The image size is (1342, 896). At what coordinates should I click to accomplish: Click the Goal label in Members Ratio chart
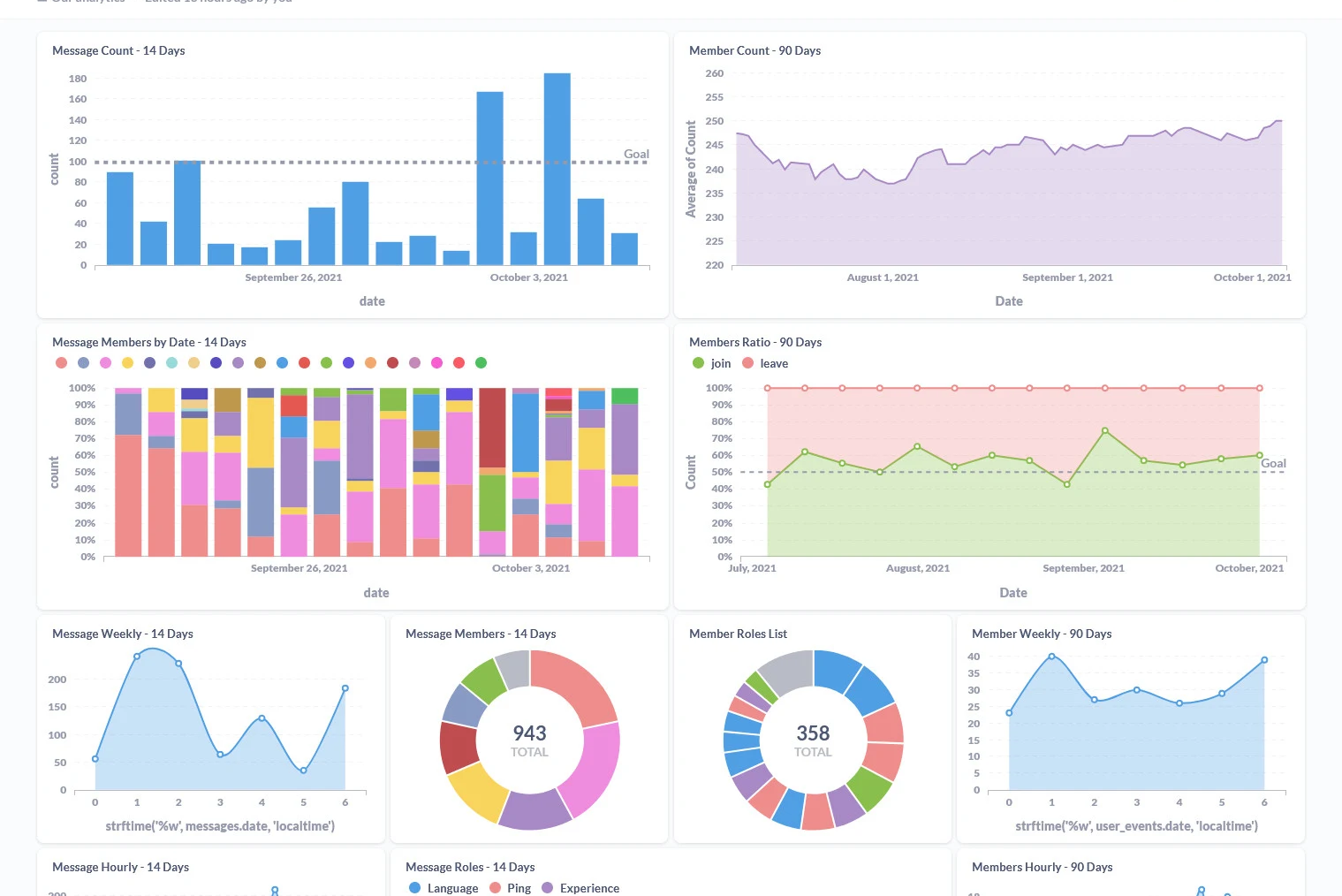(1273, 463)
